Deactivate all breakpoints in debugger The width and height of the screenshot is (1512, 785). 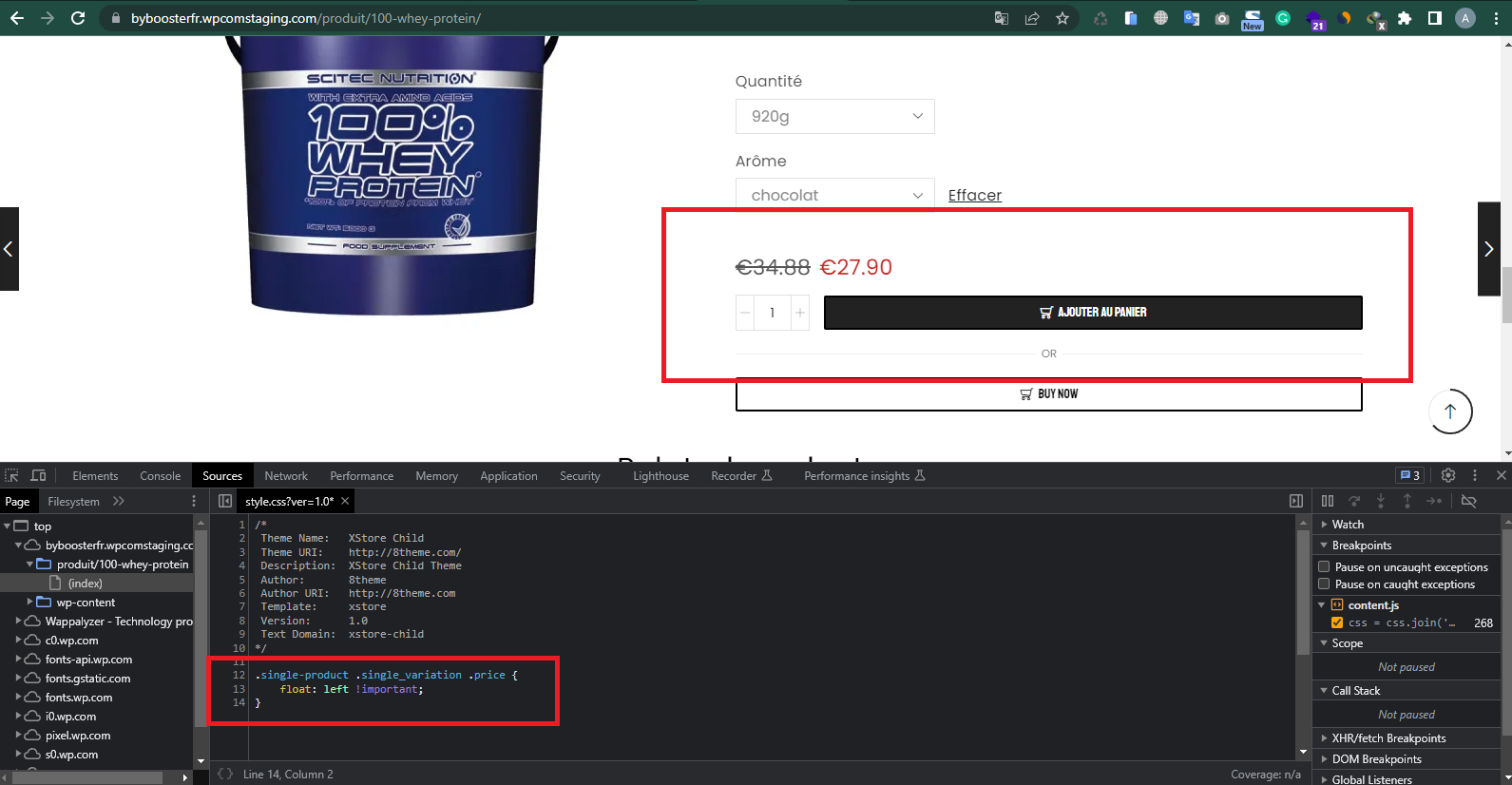[1469, 501]
